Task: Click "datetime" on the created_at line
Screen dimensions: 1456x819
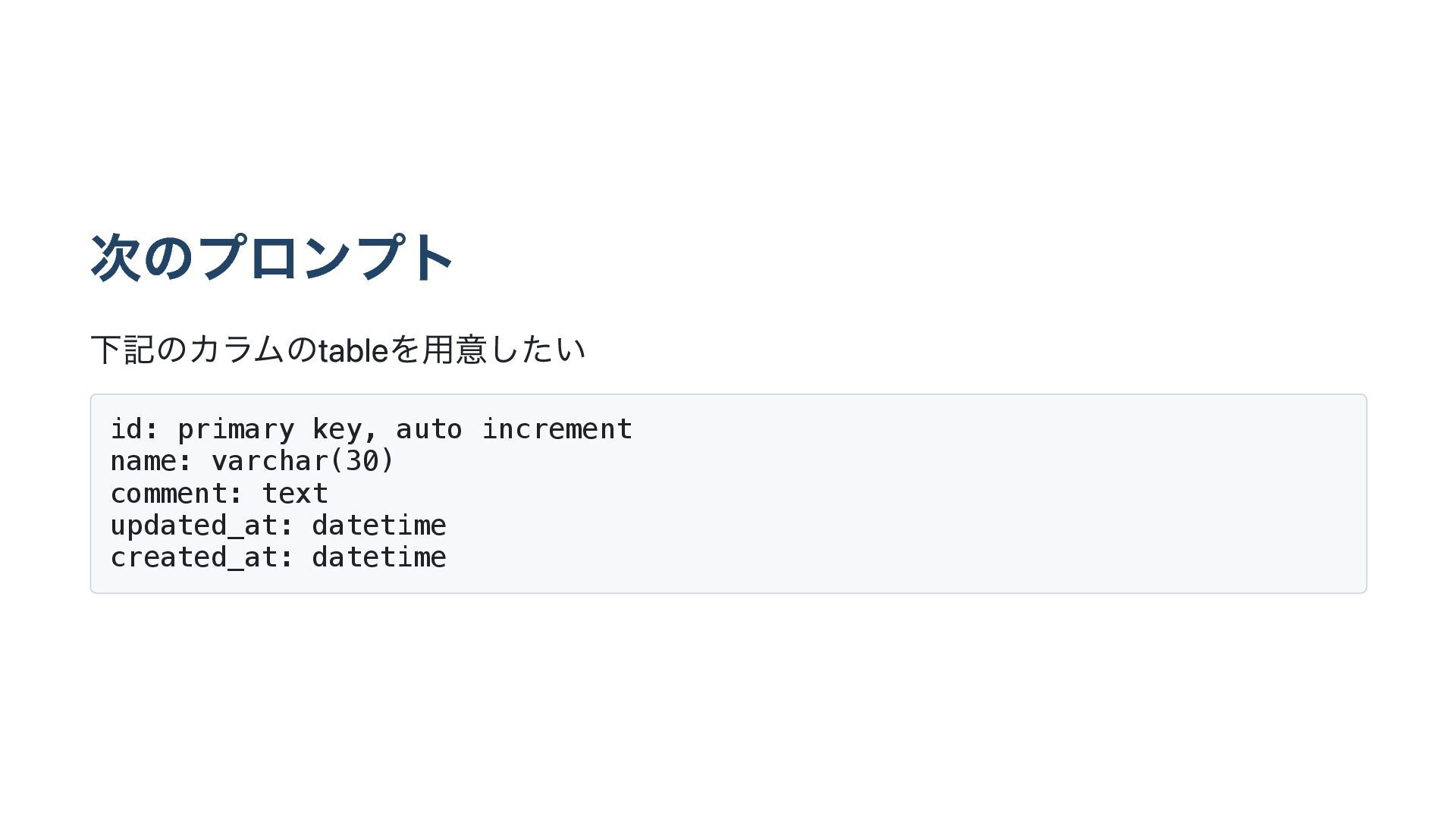Action: coord(378,557)
